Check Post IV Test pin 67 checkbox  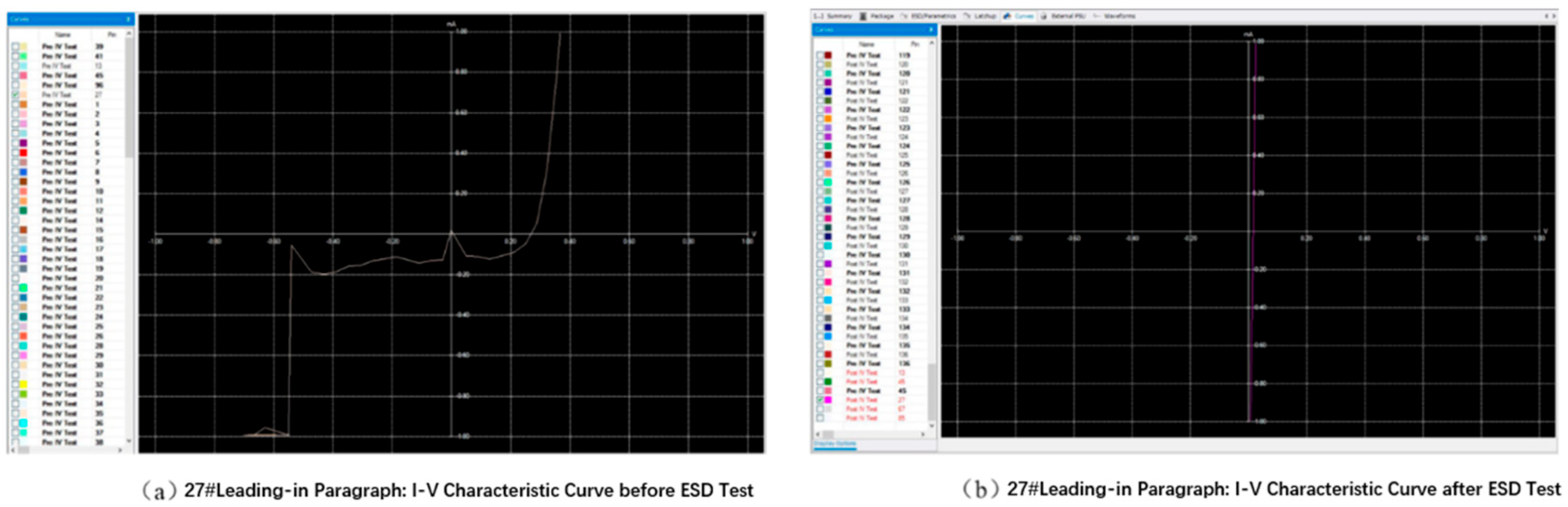pos(820,409)
